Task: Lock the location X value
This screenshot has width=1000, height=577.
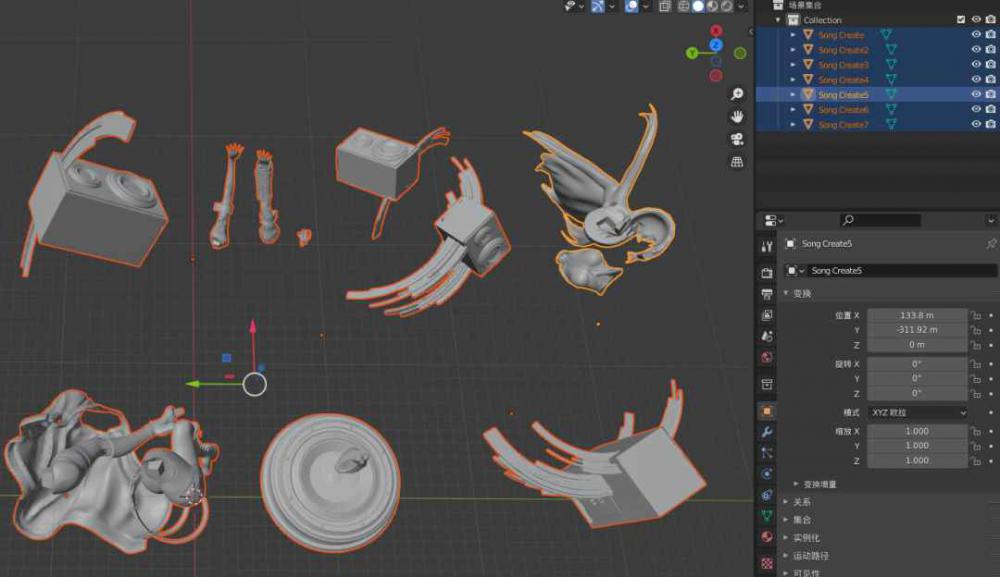Action: pyautogui.click(x=976, y=315)
